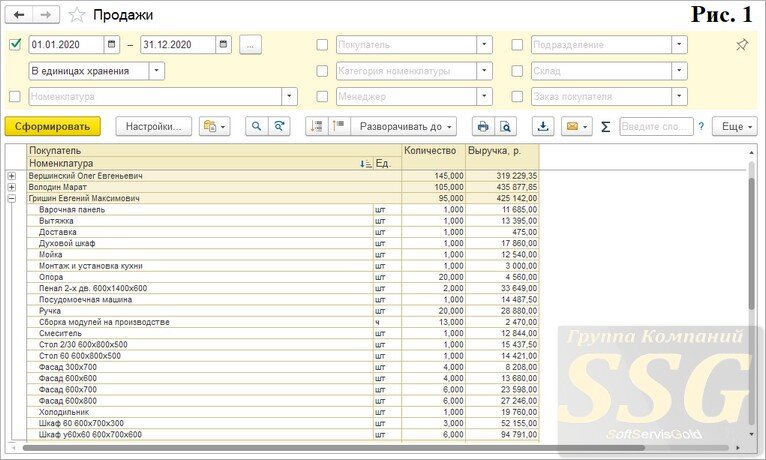
Task: Go forward with the right arrow button
Action: click(x=46, y=15)
